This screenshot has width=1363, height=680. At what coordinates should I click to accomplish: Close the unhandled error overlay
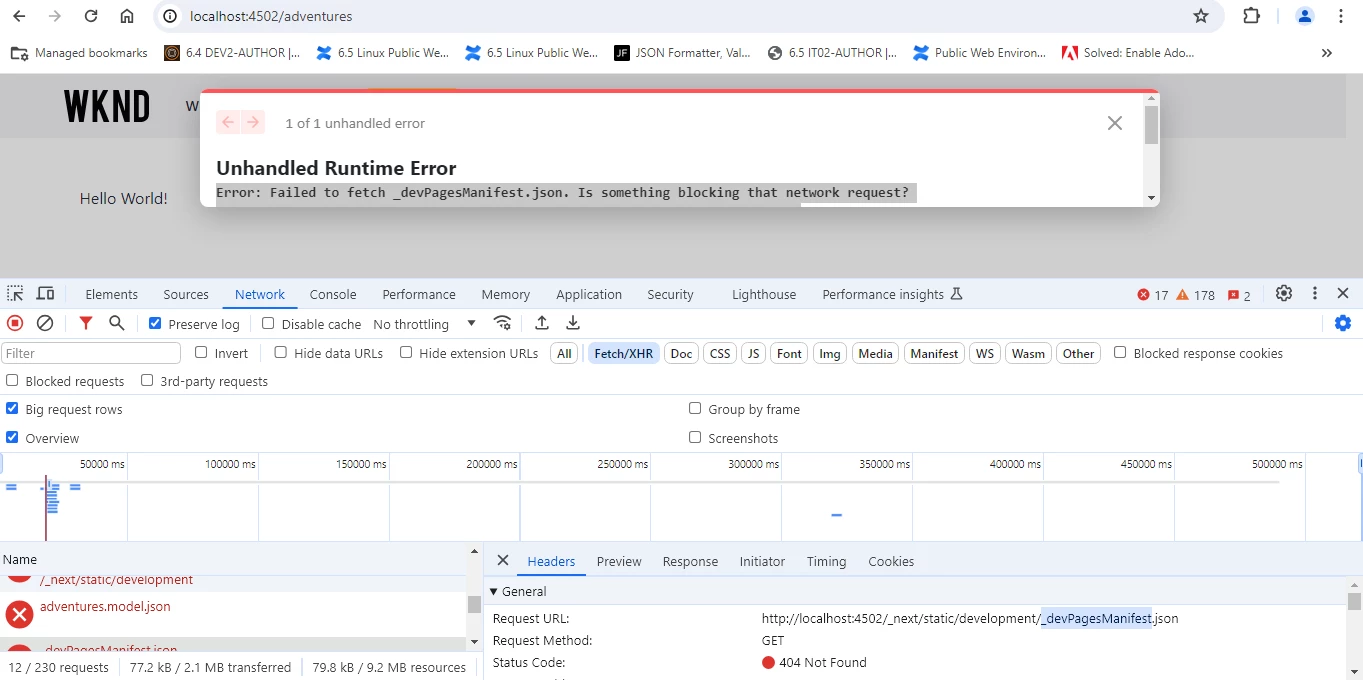pos(1115,123)
